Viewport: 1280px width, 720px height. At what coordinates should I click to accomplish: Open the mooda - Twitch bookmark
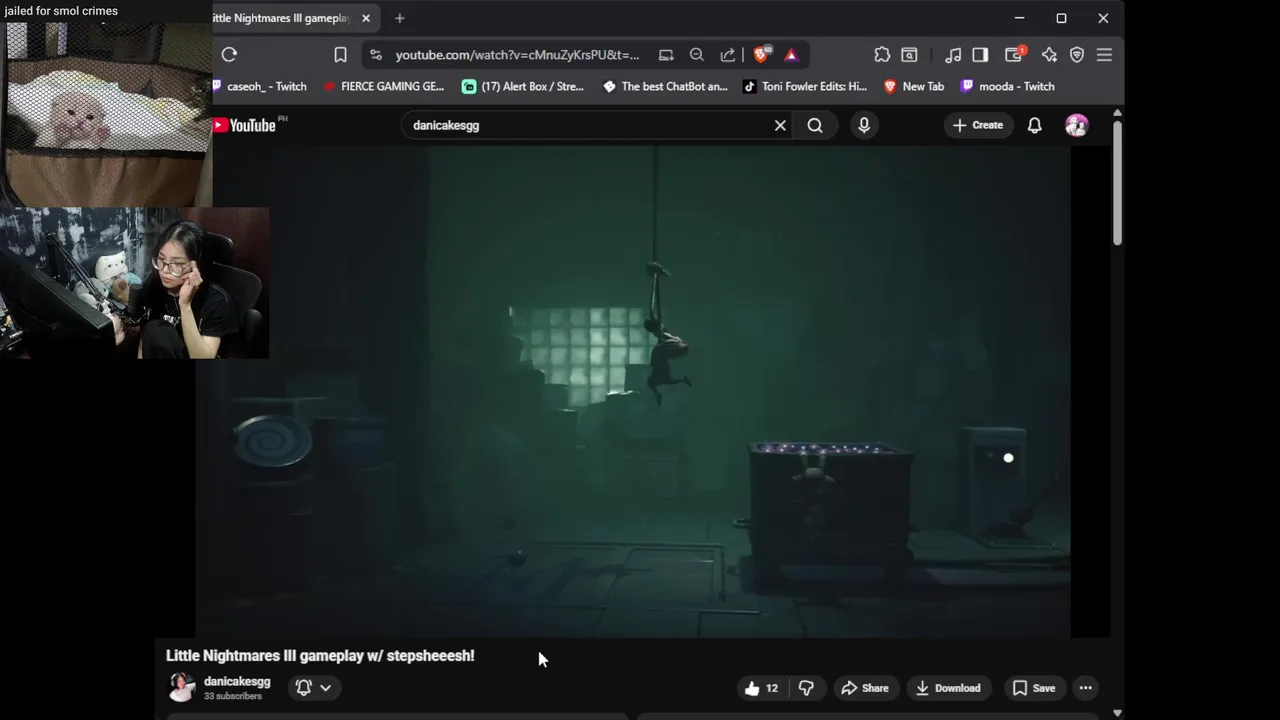coord(1007,87)
